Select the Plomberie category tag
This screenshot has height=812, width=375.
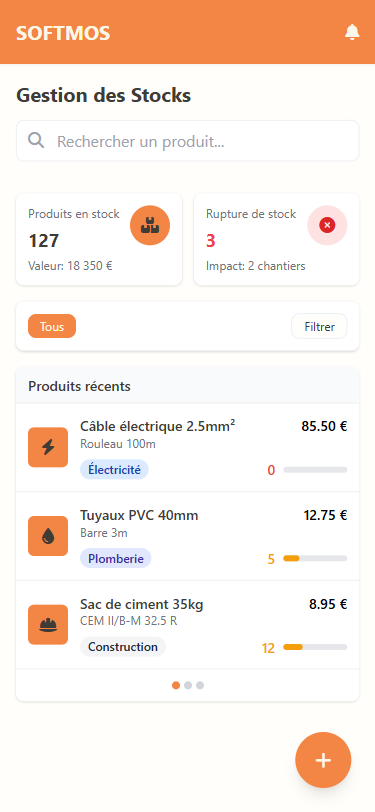pyautogui.click(x=116, y=558)
